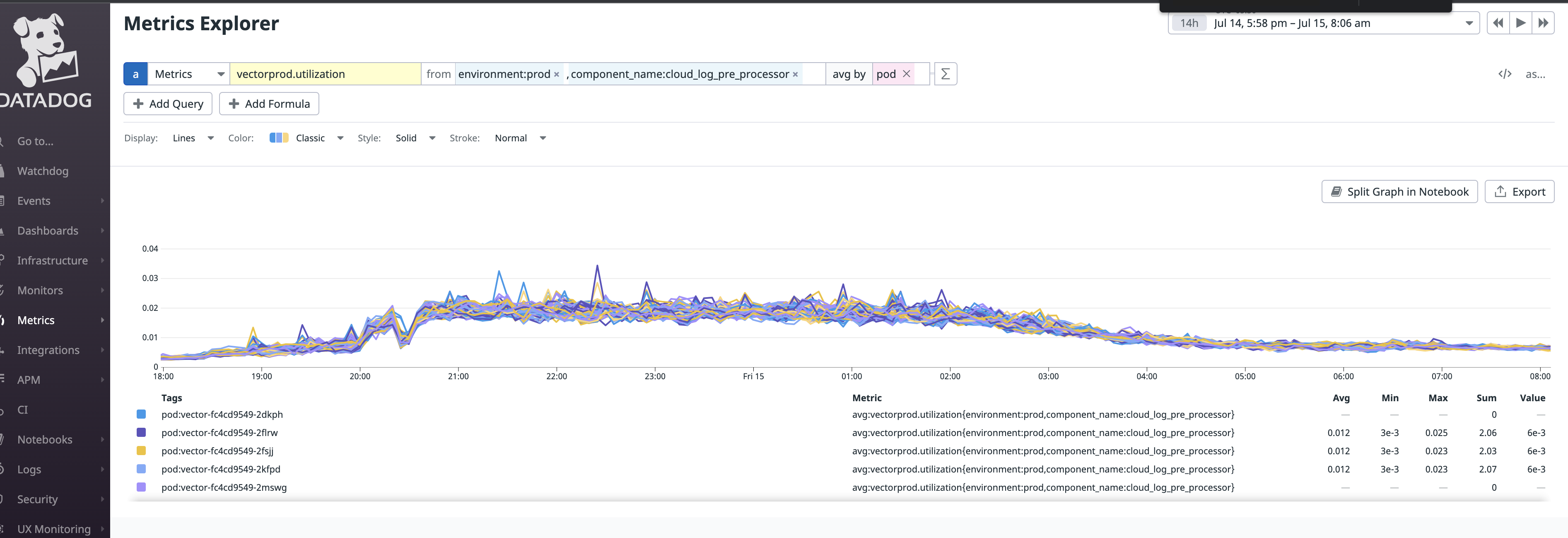1568x538 pixels.
Task: Click the Min column header
Action: pyautogui.click(x=1389, y=398)
